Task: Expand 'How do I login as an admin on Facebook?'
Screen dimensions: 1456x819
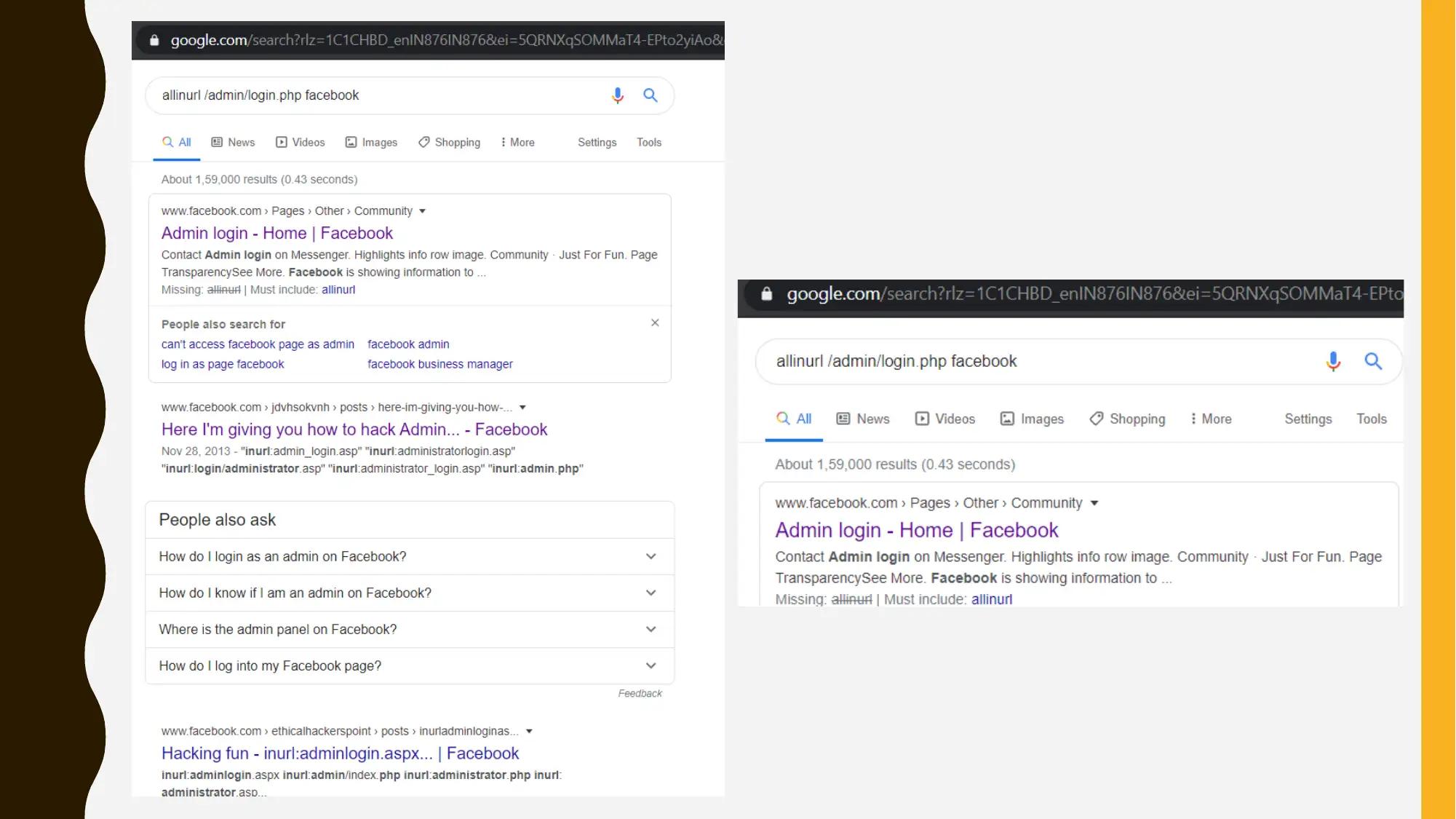Action: [x=410, y=556]
